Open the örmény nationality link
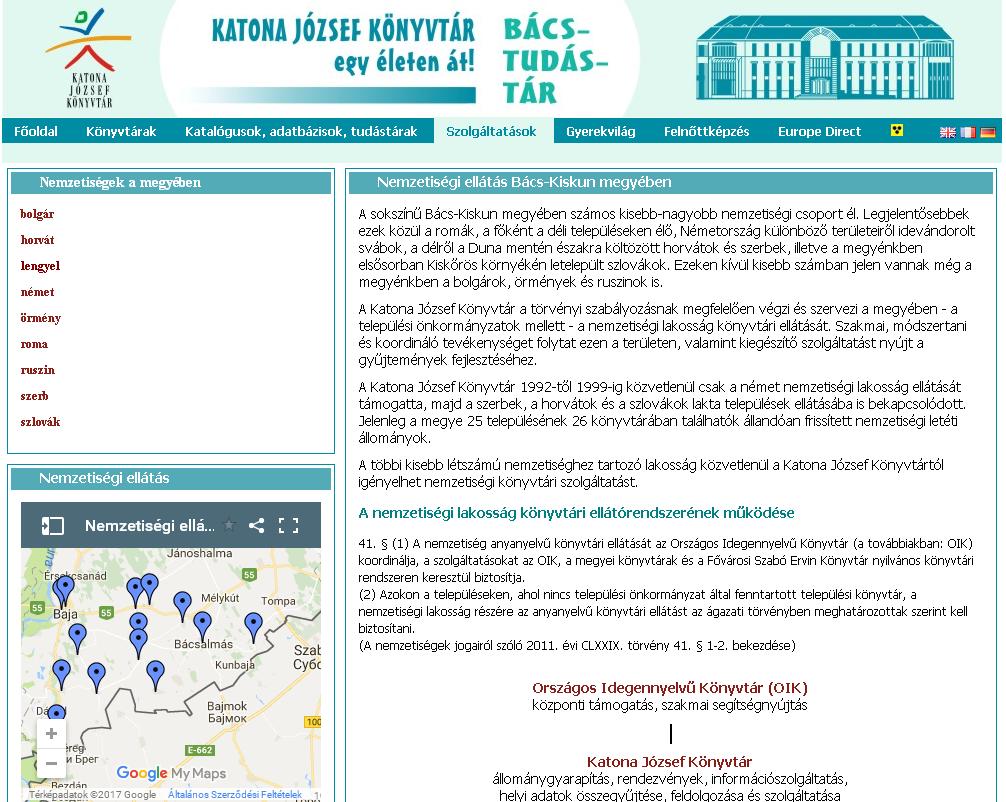The width and height of the screenshot is (1006, 802). [40, 318]
